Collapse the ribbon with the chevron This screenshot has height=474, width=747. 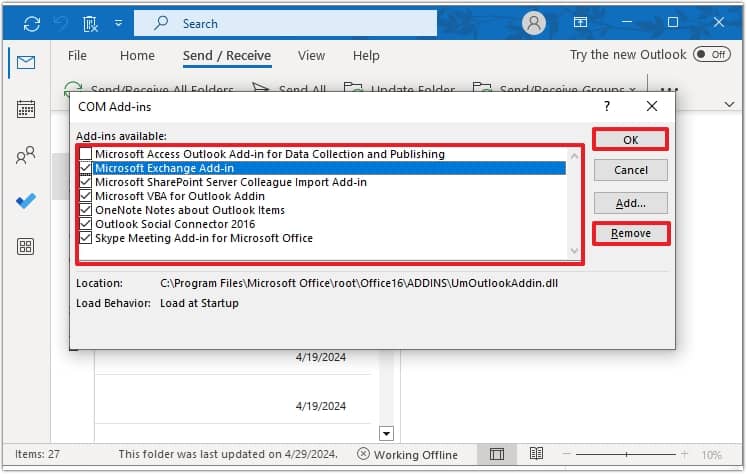729,104
